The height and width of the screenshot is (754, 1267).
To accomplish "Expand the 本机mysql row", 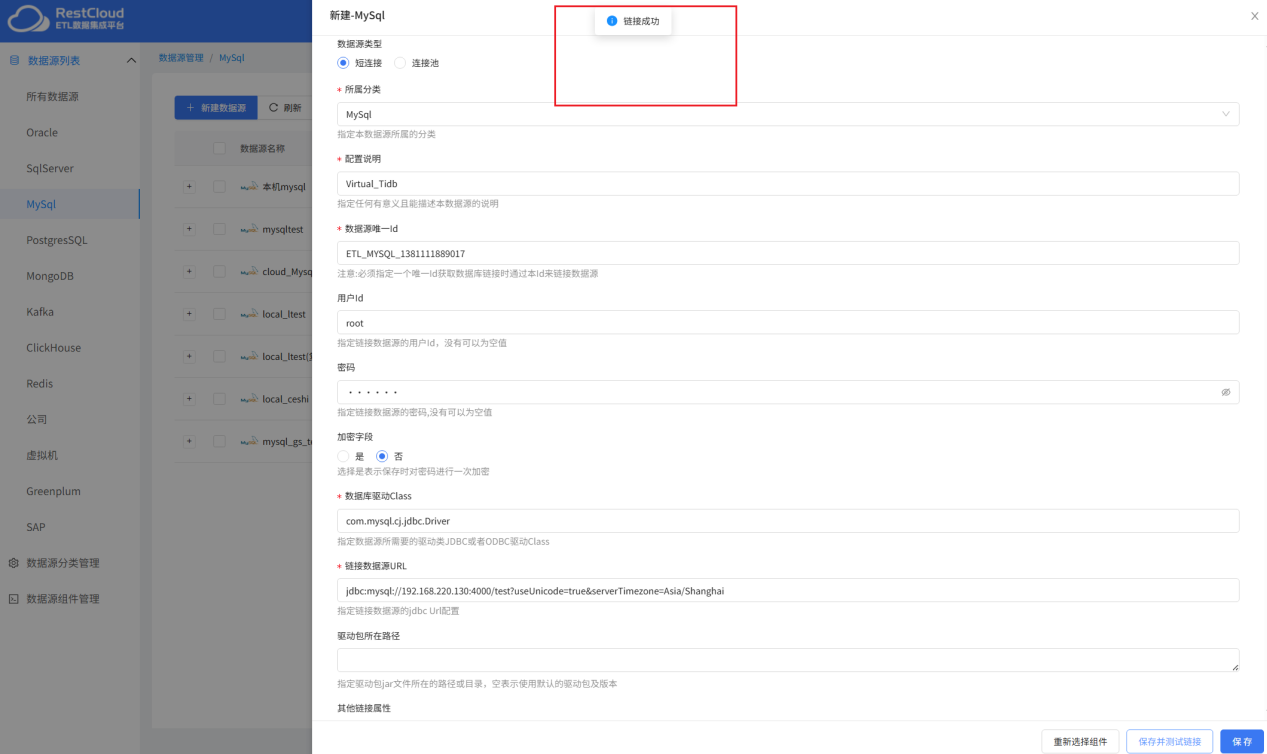I will click(x=189, y=187).
